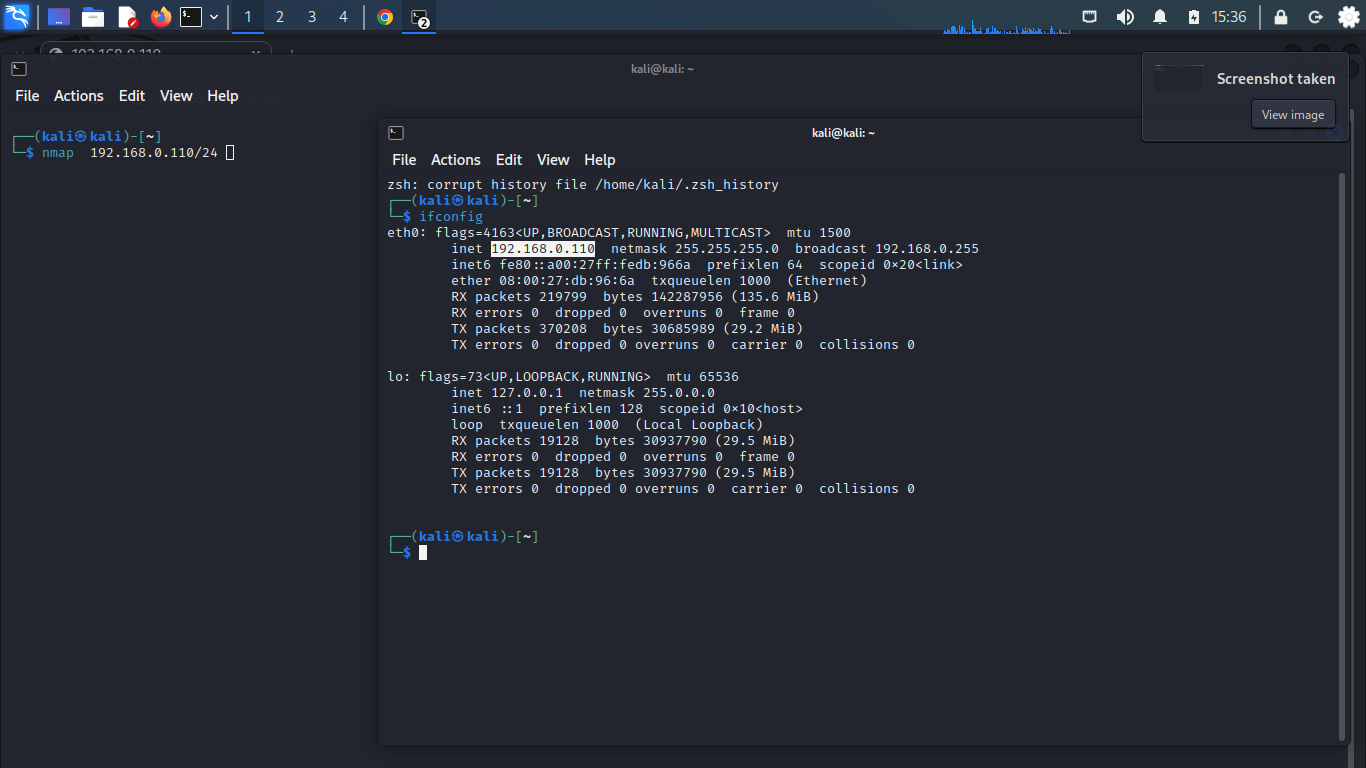This screenshot has height=768, width=1366.
Task: Click the 15:36 clock
Action: click(1229, 17)
